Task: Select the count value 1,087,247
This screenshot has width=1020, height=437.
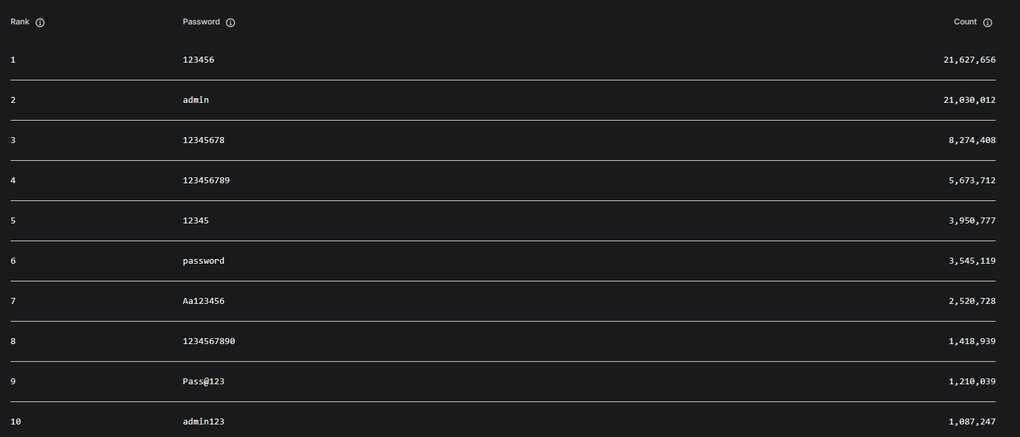Action: (x=972, y=422)
